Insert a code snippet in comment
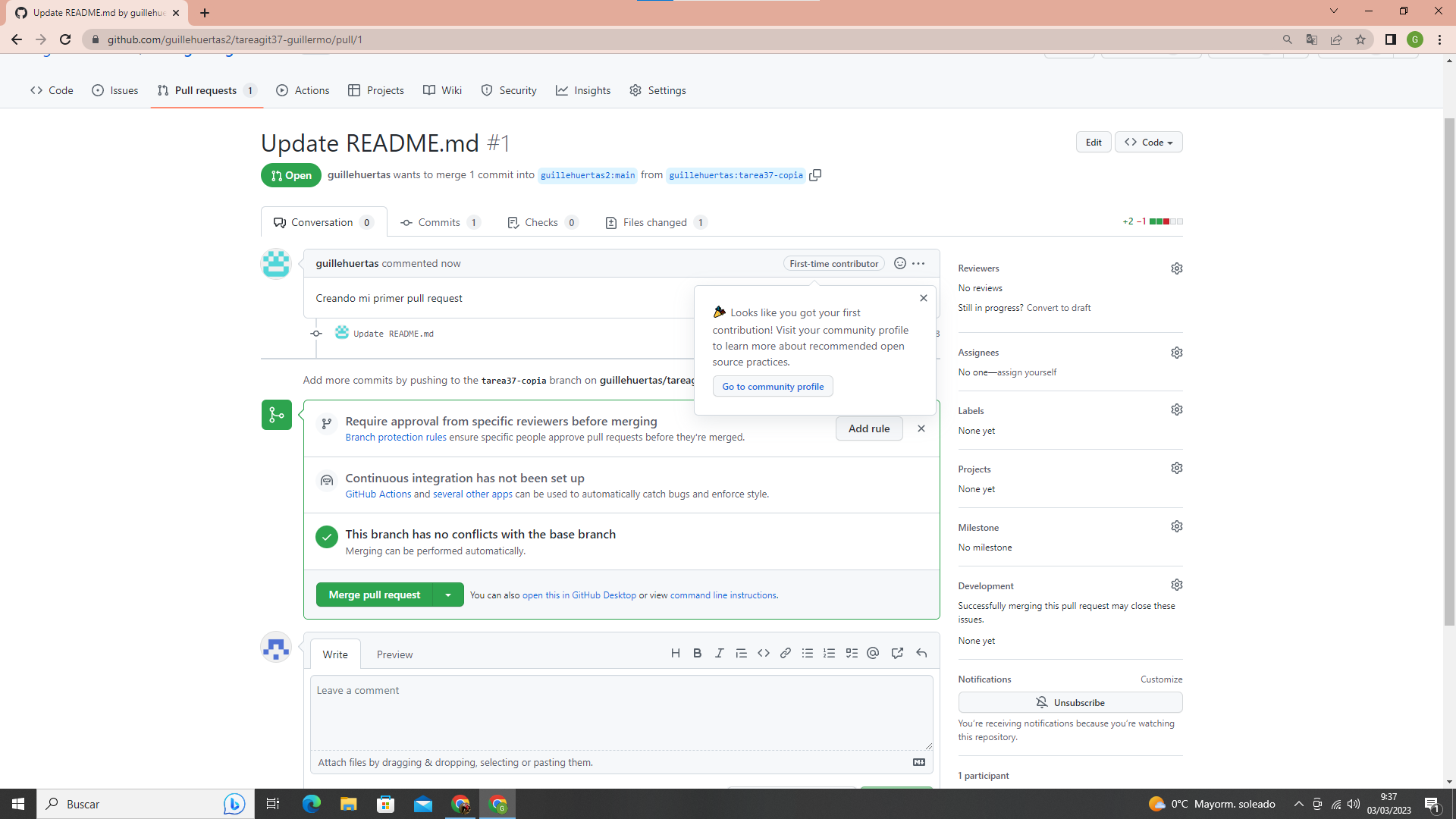The width and height of the screenshot is (1456, 819). pyautogui.click(x=764, y=653)
